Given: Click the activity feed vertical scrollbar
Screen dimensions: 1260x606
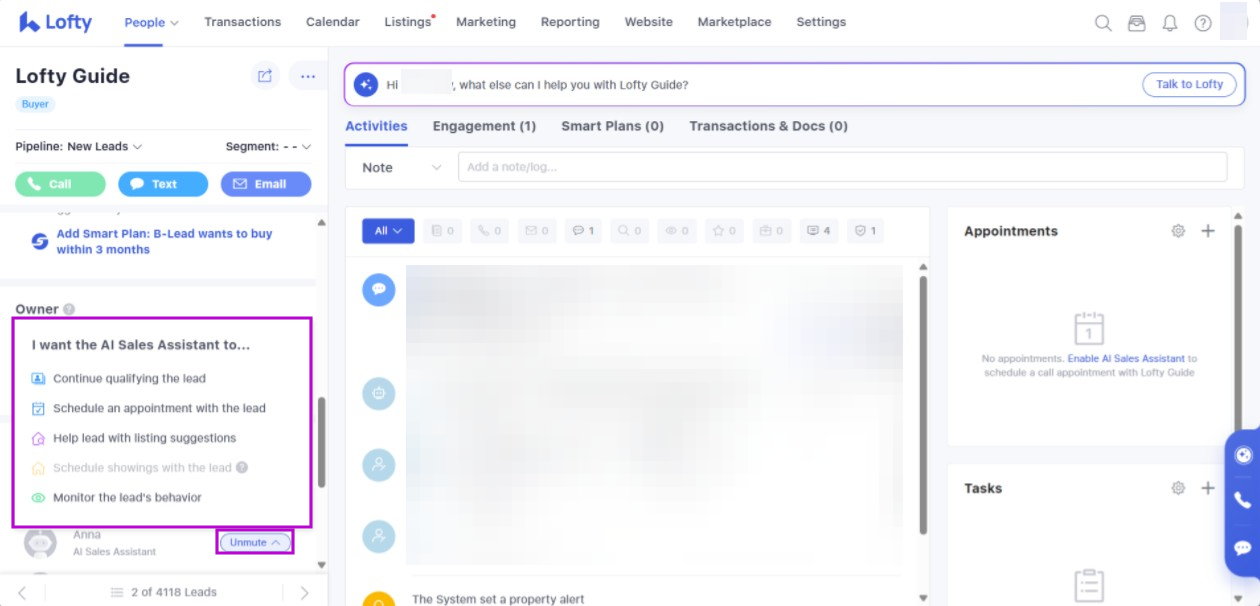Looking at the screenshot, I should [922, 400].
